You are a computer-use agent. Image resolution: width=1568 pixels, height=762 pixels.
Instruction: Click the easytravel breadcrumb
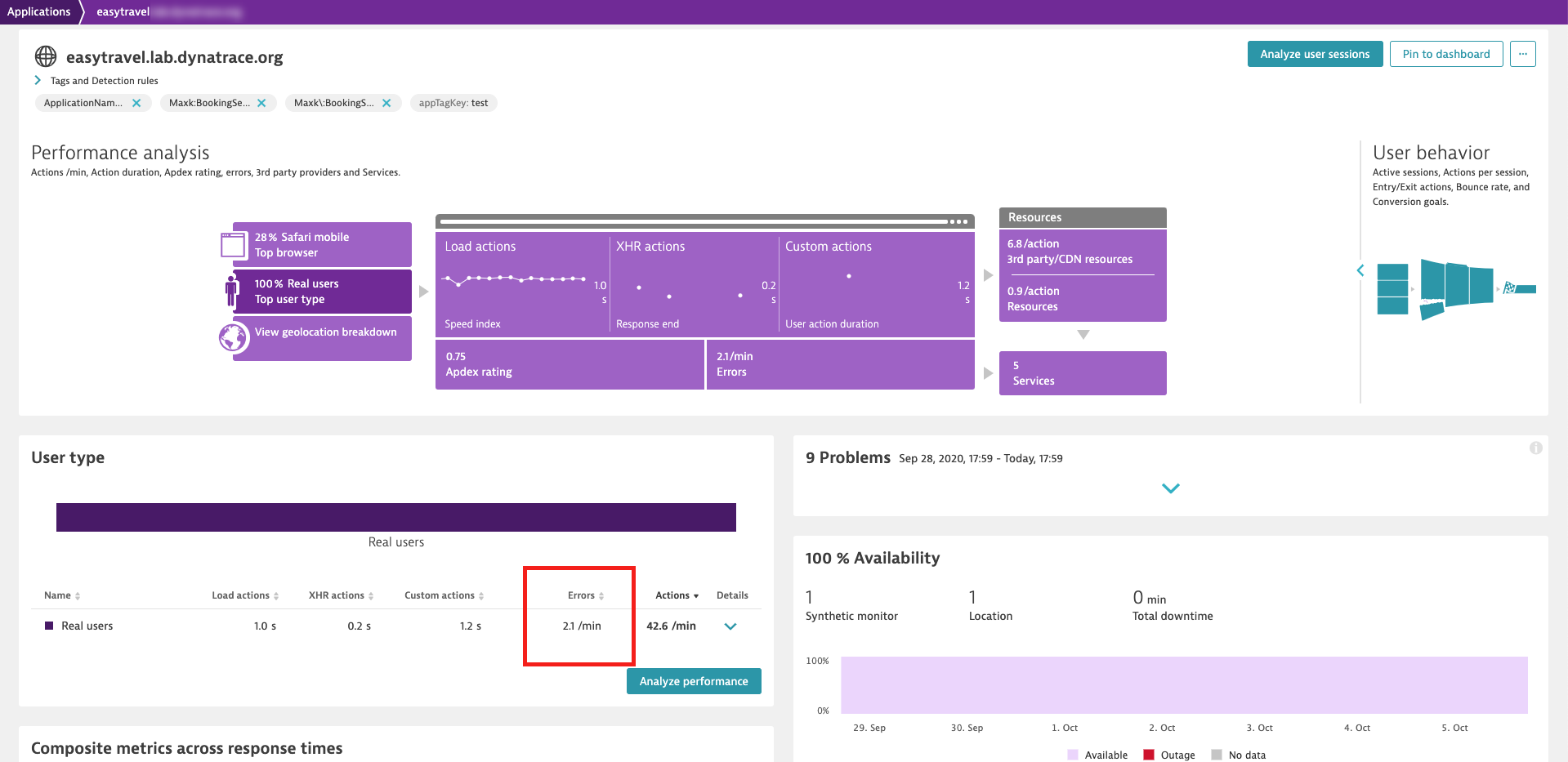click(123, 11)
